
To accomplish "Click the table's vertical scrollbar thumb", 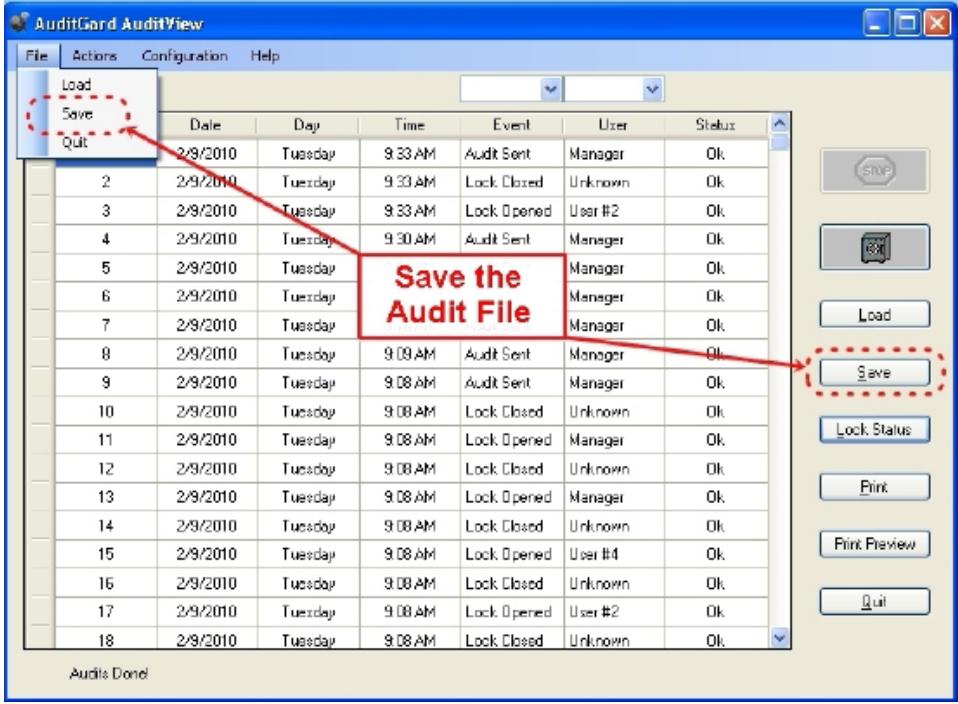I will click(x=780, y=143).
